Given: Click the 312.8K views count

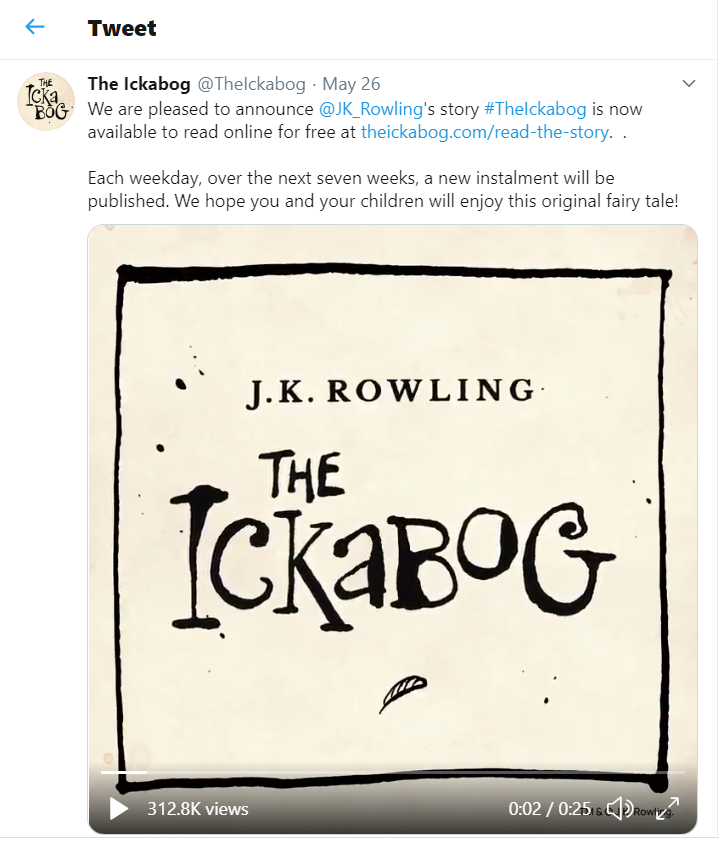Looking at the screenshot, I should (x=198, y=808).
